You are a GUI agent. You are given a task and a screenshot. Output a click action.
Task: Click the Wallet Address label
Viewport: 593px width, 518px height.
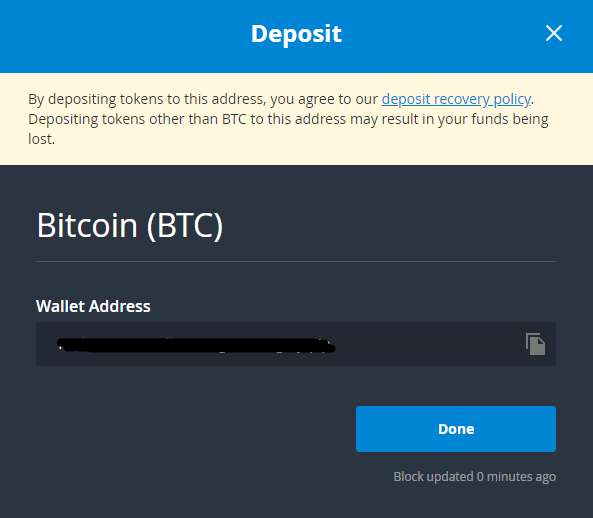93,306
